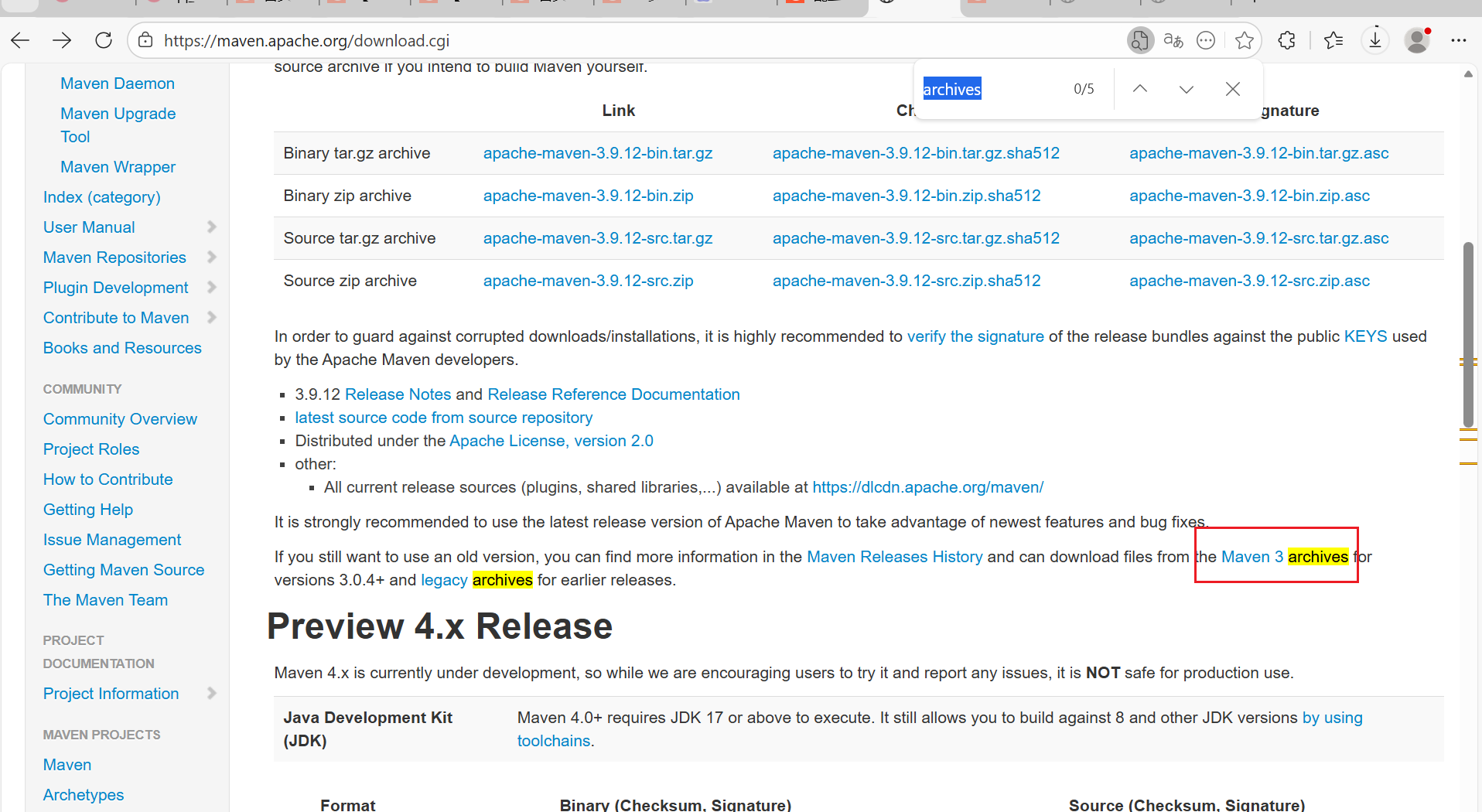Open latest source code from source repository
This screenshot has height=812, width=1482.
pyautogui.click(x=444, y=418)
